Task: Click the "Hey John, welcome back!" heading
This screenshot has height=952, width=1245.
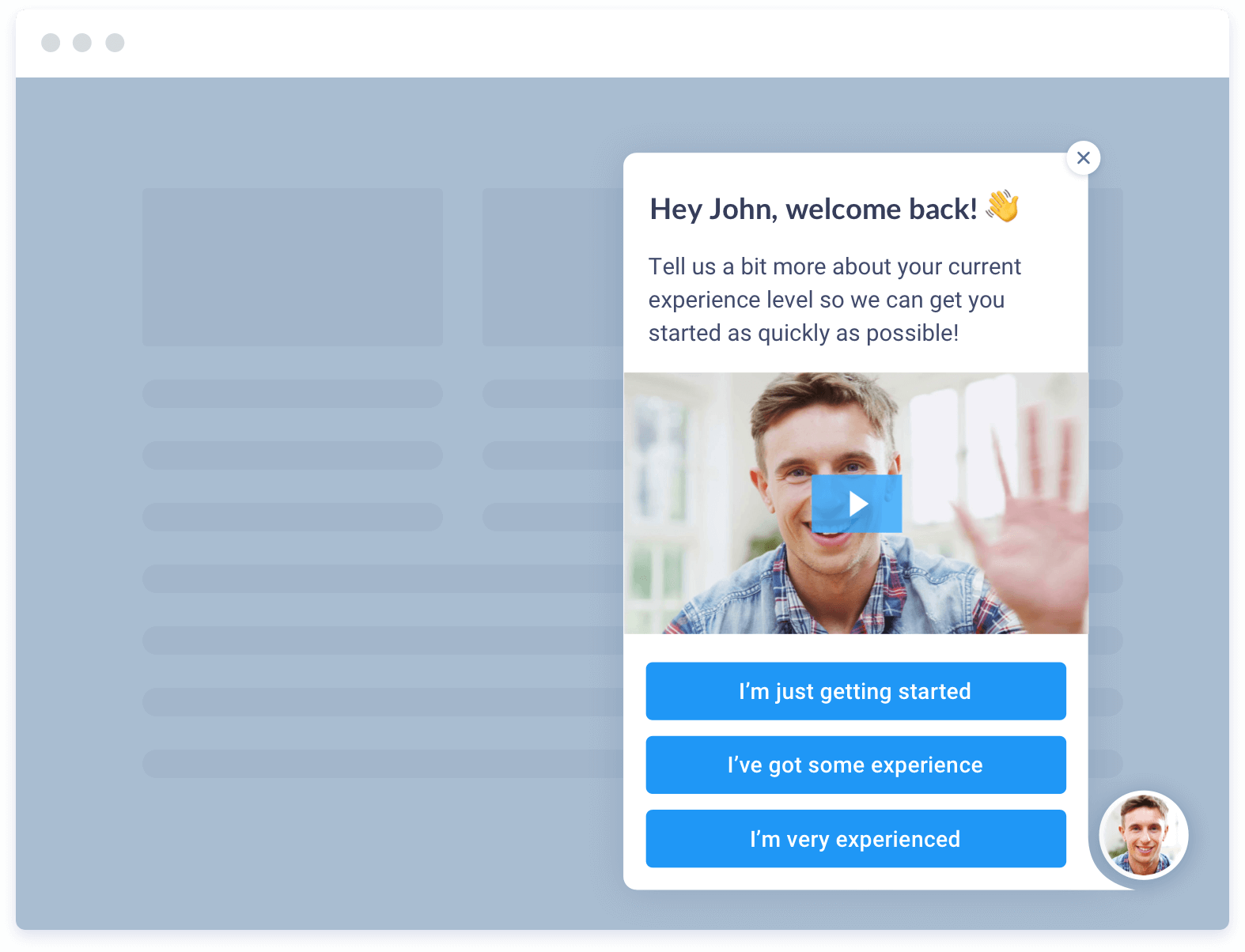Action: pyautogui.click(x=813, y=210)
